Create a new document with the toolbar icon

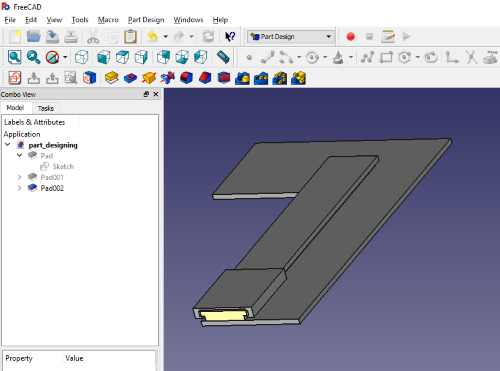tap(15, 36)
